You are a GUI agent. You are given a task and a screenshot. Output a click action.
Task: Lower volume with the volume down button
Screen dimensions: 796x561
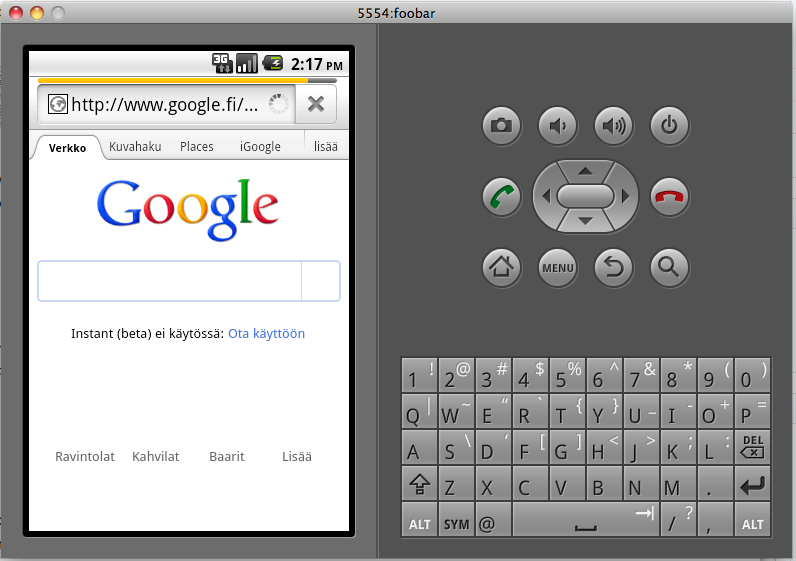tap(557, 125)
